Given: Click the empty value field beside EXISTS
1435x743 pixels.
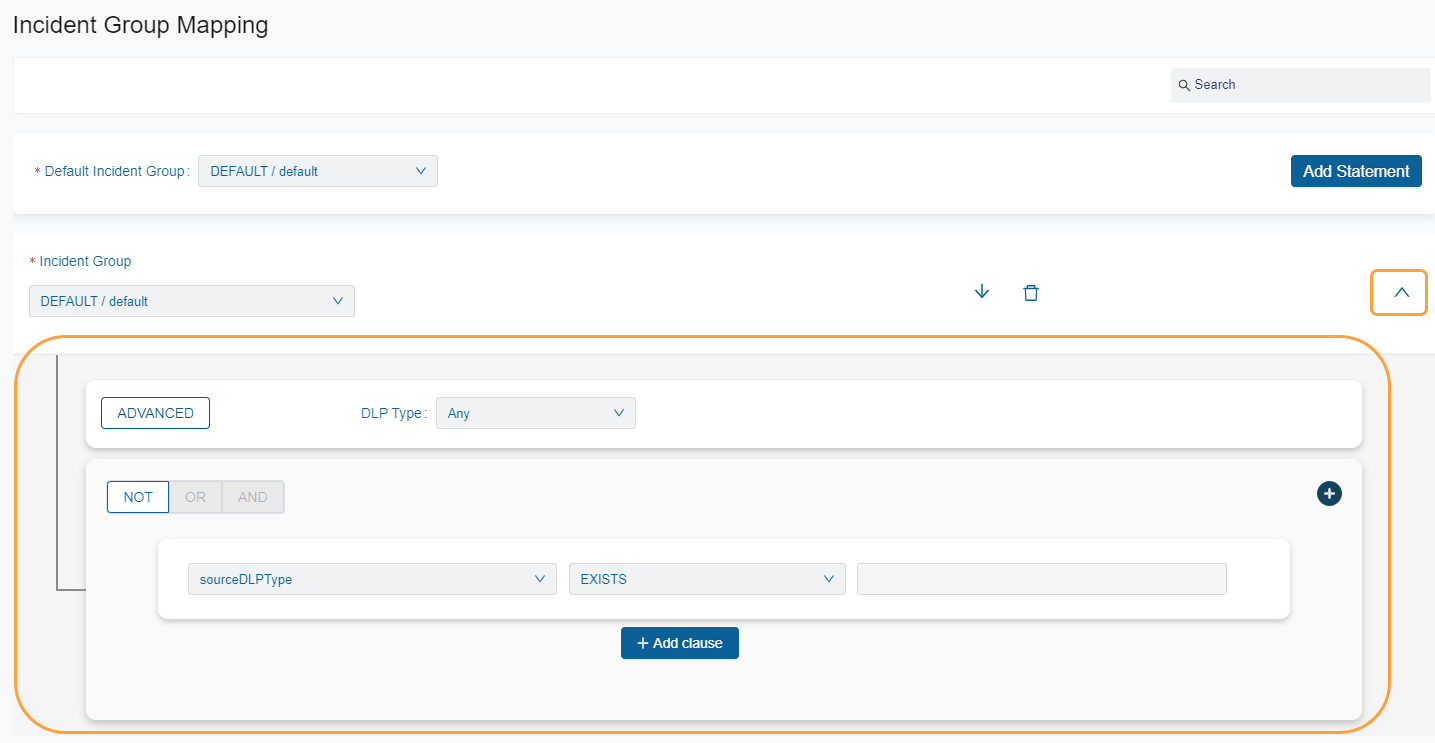Looking at the screenshot, I should [x=1041, y=578].
